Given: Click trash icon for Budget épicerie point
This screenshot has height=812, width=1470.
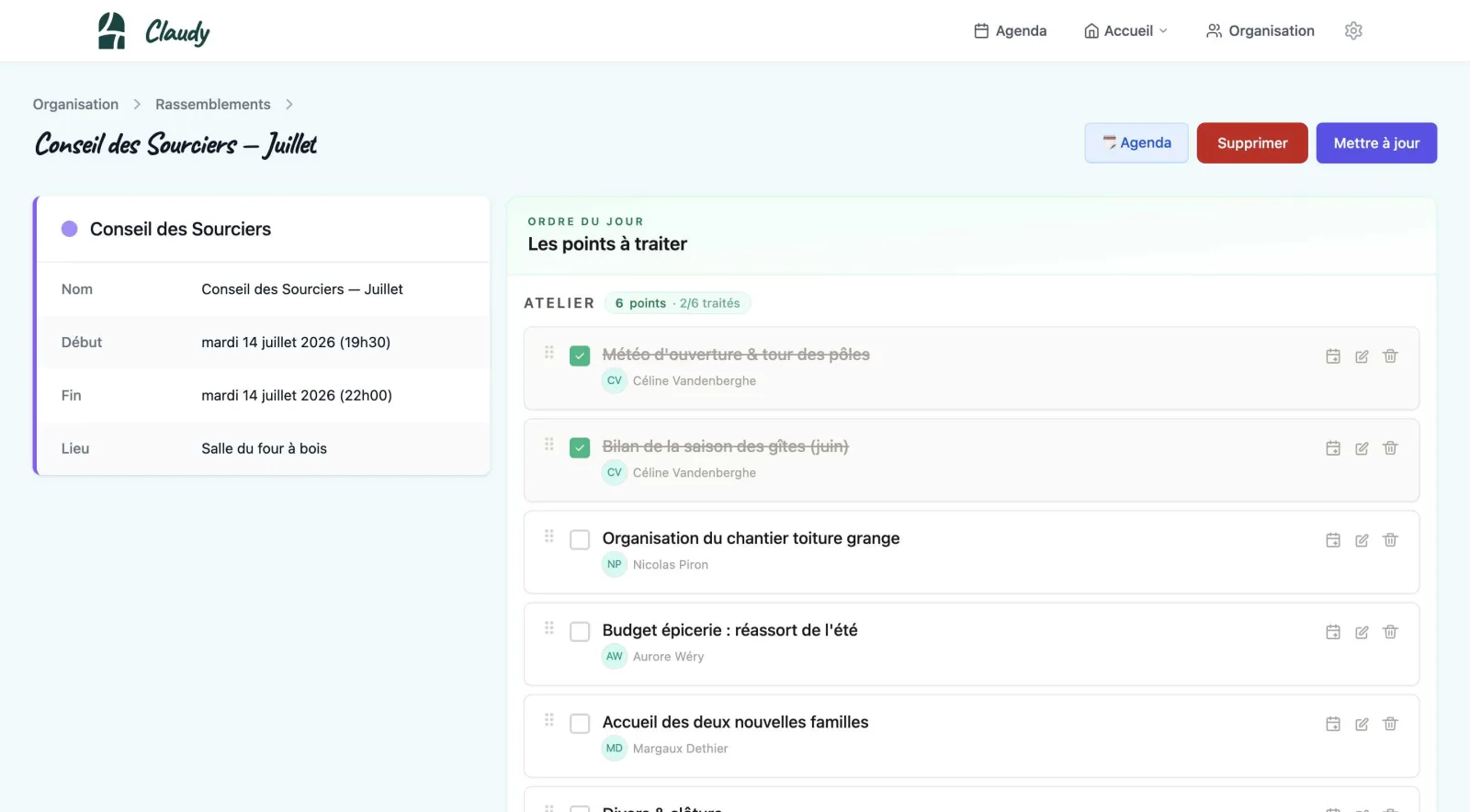Looking at the screenshot, I should click(1390, 632).
